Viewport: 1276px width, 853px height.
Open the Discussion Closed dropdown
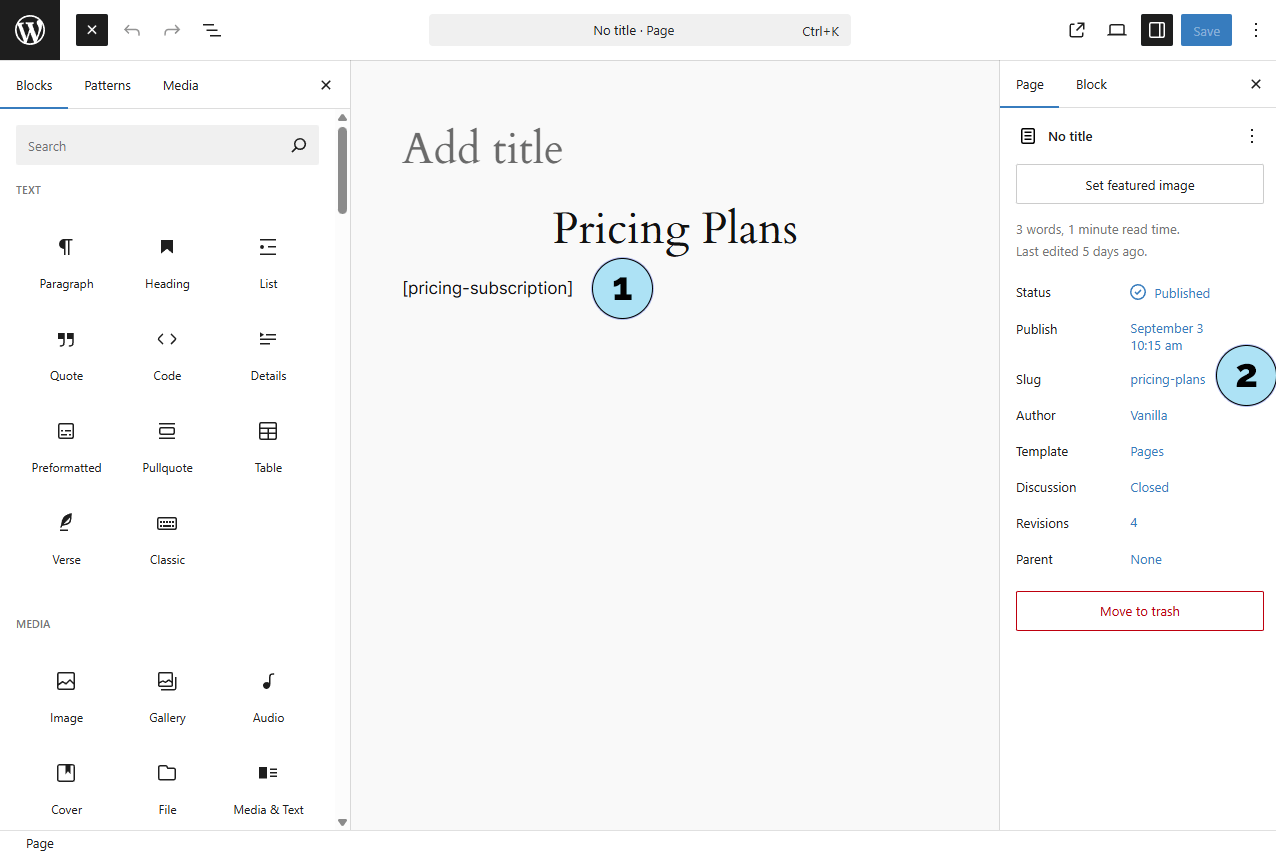point(1149,488)
